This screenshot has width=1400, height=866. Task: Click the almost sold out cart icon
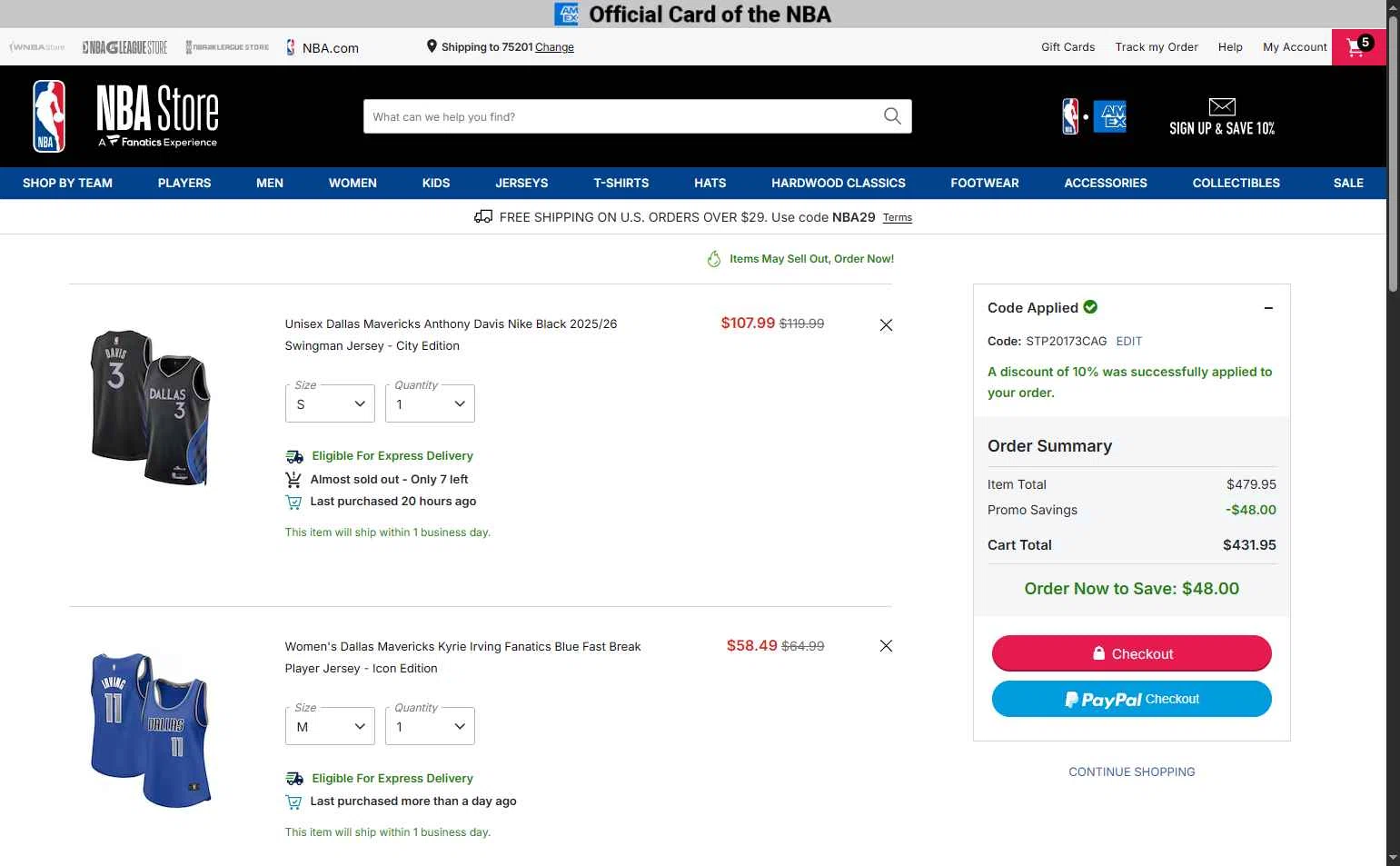coord(293,479)
